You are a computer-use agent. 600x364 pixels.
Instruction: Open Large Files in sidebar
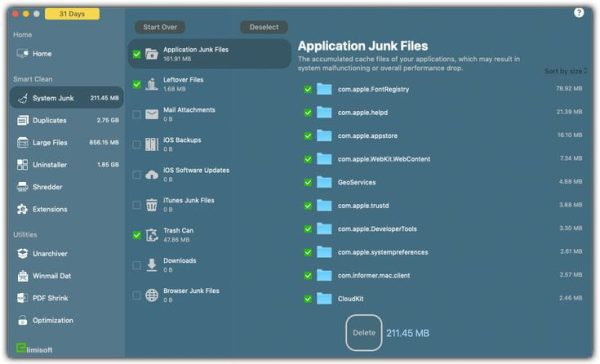coord(67,142)
